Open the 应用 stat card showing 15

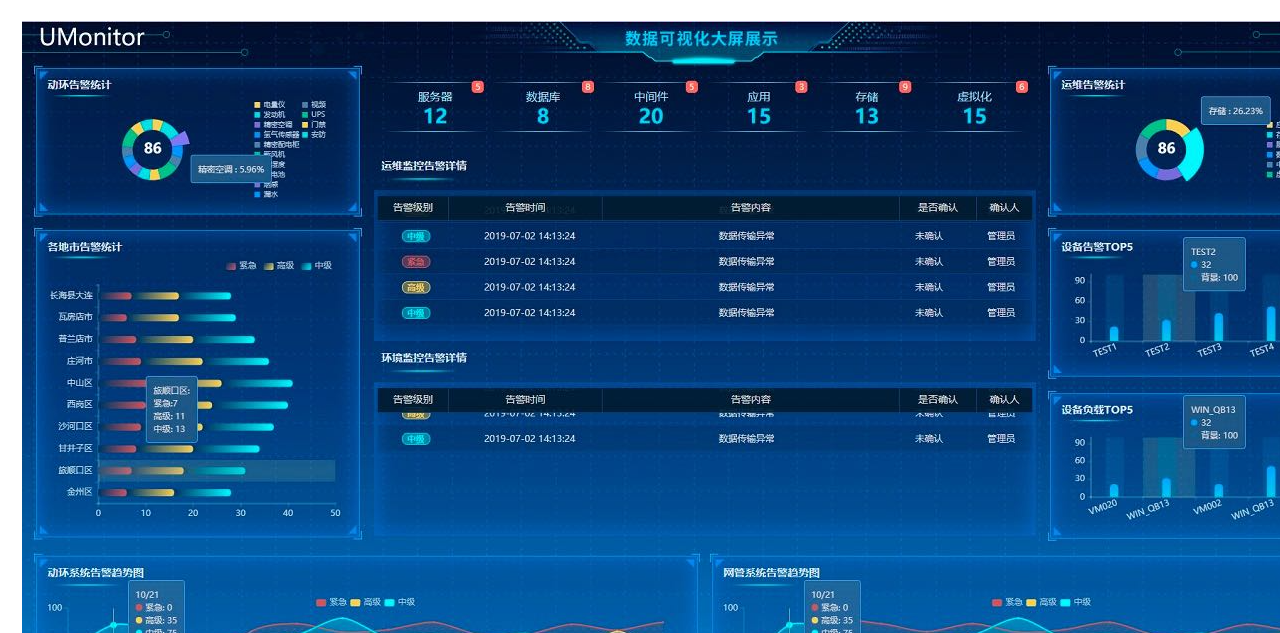coord(759,108)
